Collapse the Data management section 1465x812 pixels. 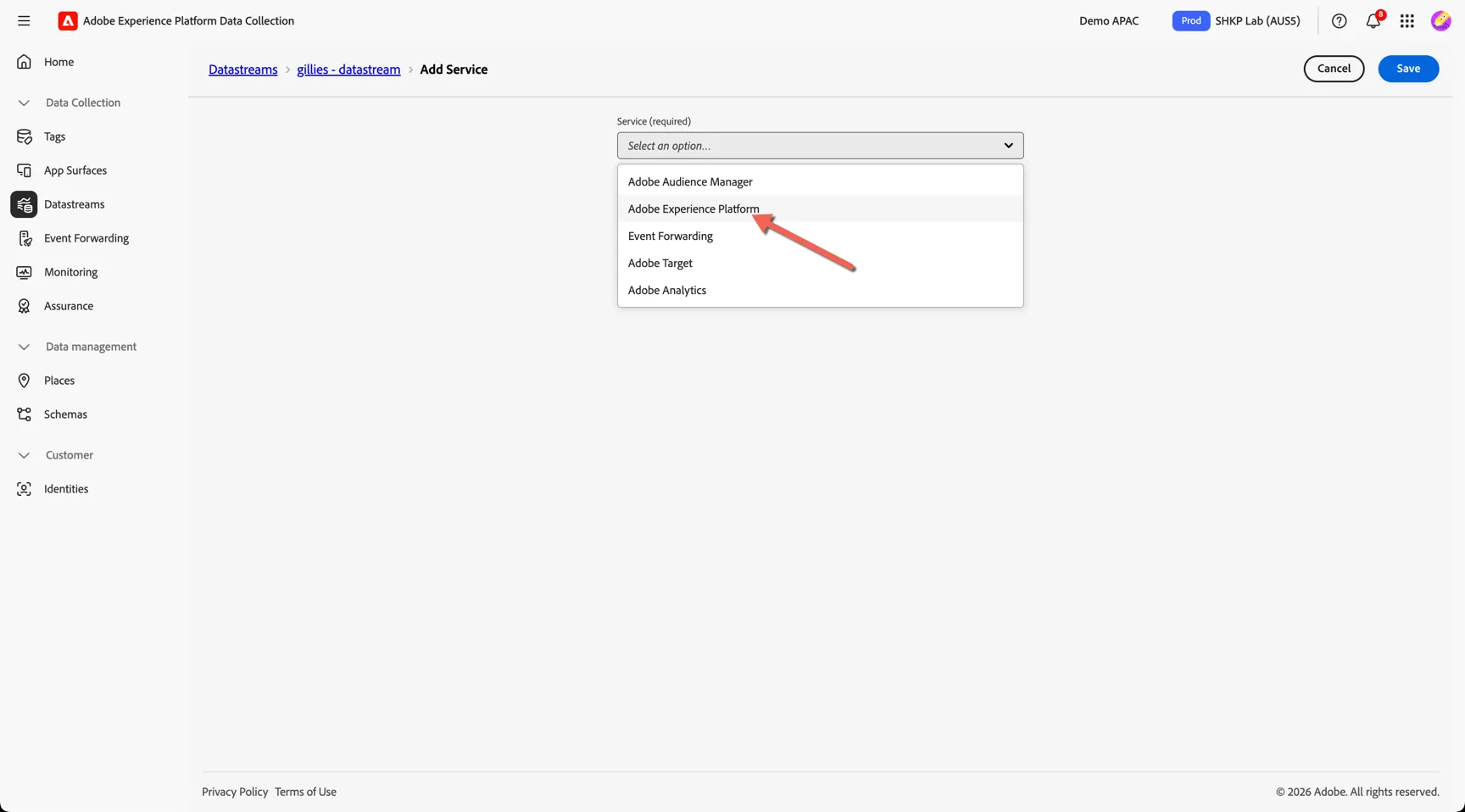tap(24, 347)
